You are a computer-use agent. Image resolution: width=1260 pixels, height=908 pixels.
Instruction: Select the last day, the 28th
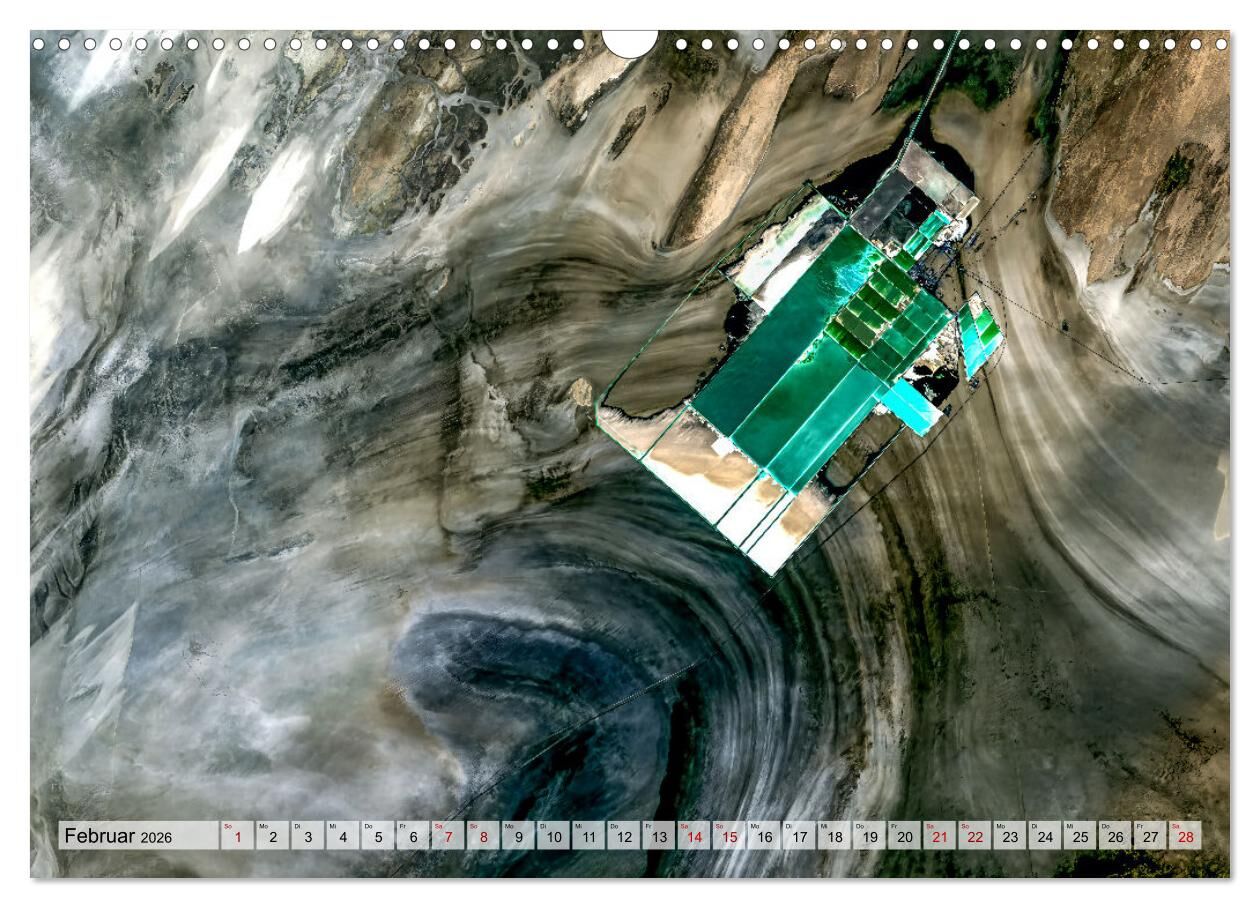point(1185,836)
